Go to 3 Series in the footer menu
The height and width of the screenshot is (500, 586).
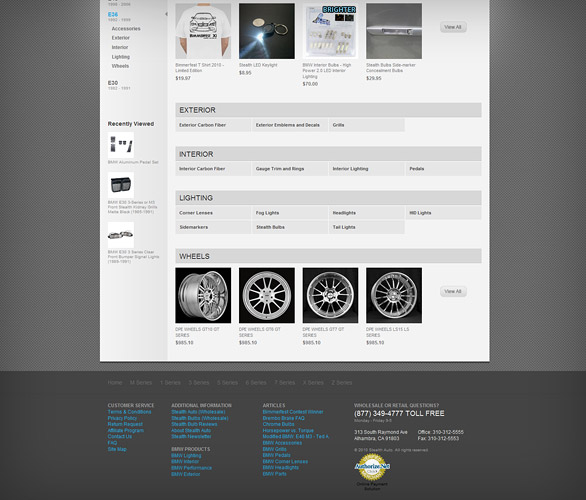pyautogui.click(x=198, y=383)
